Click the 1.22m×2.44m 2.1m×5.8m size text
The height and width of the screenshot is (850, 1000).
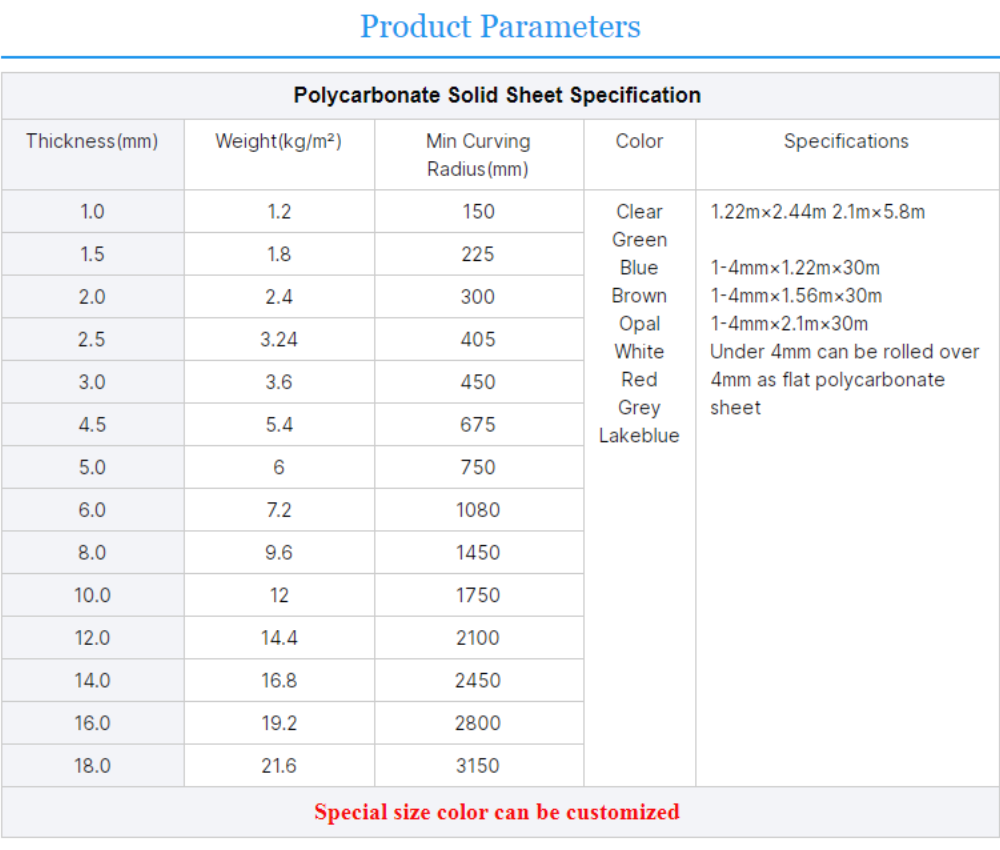818,212
